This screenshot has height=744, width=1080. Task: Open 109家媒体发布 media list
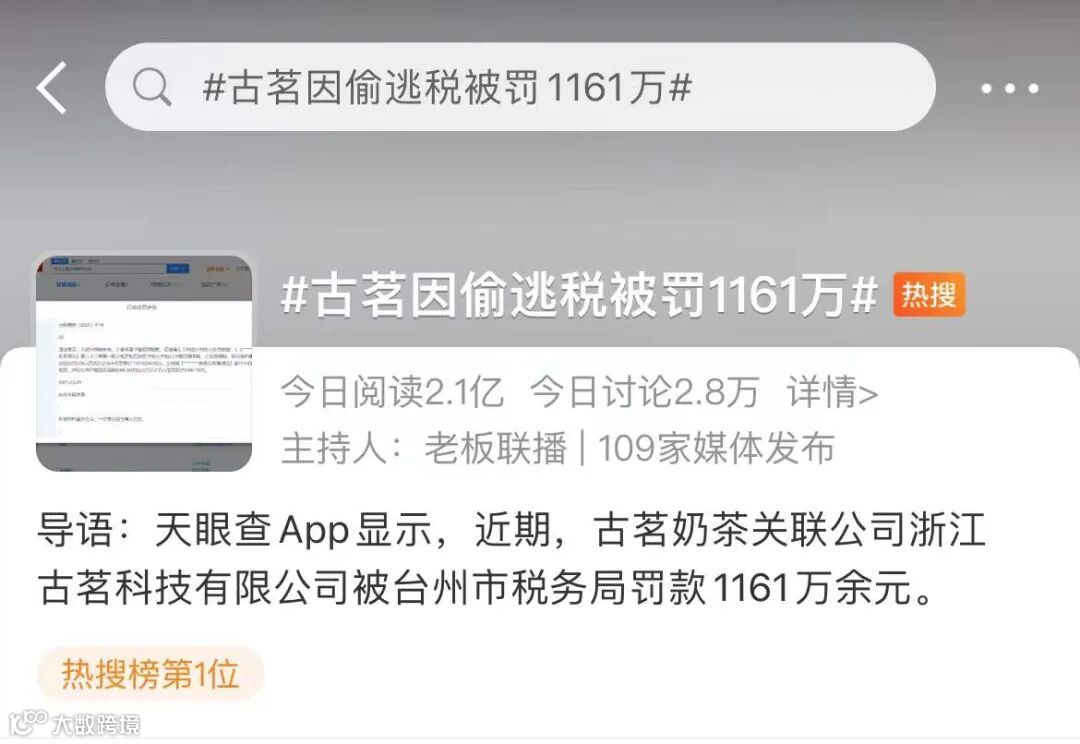(x=716, y=448)
